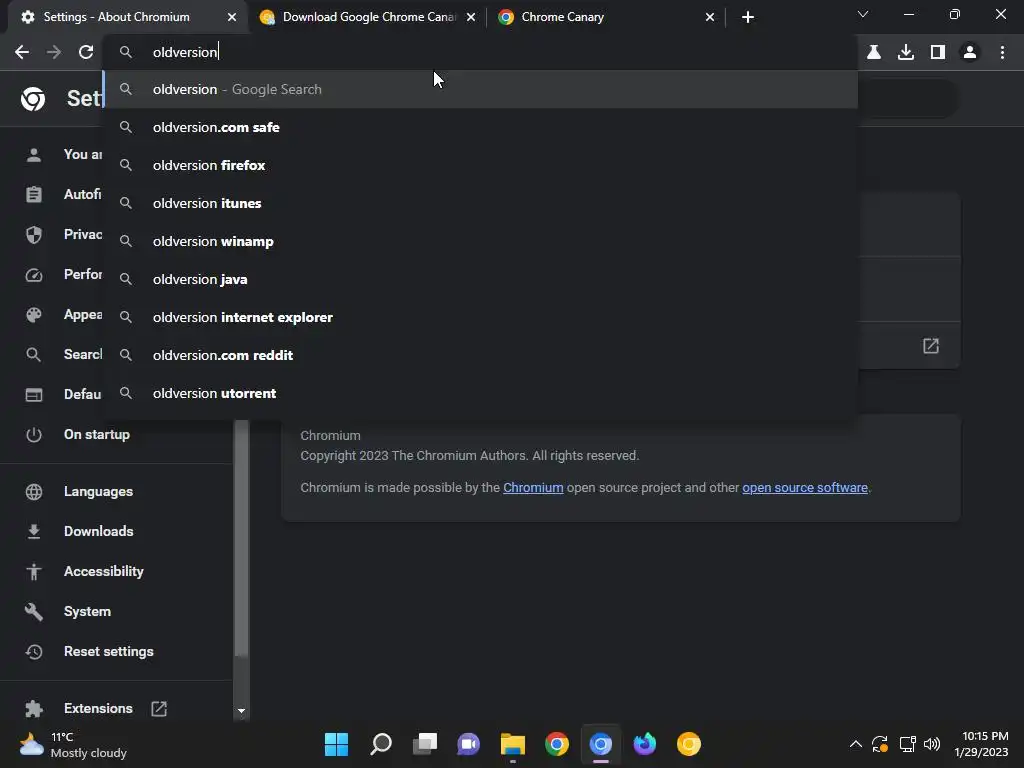
Task: Reload the current page
Action: click(86, 52)
